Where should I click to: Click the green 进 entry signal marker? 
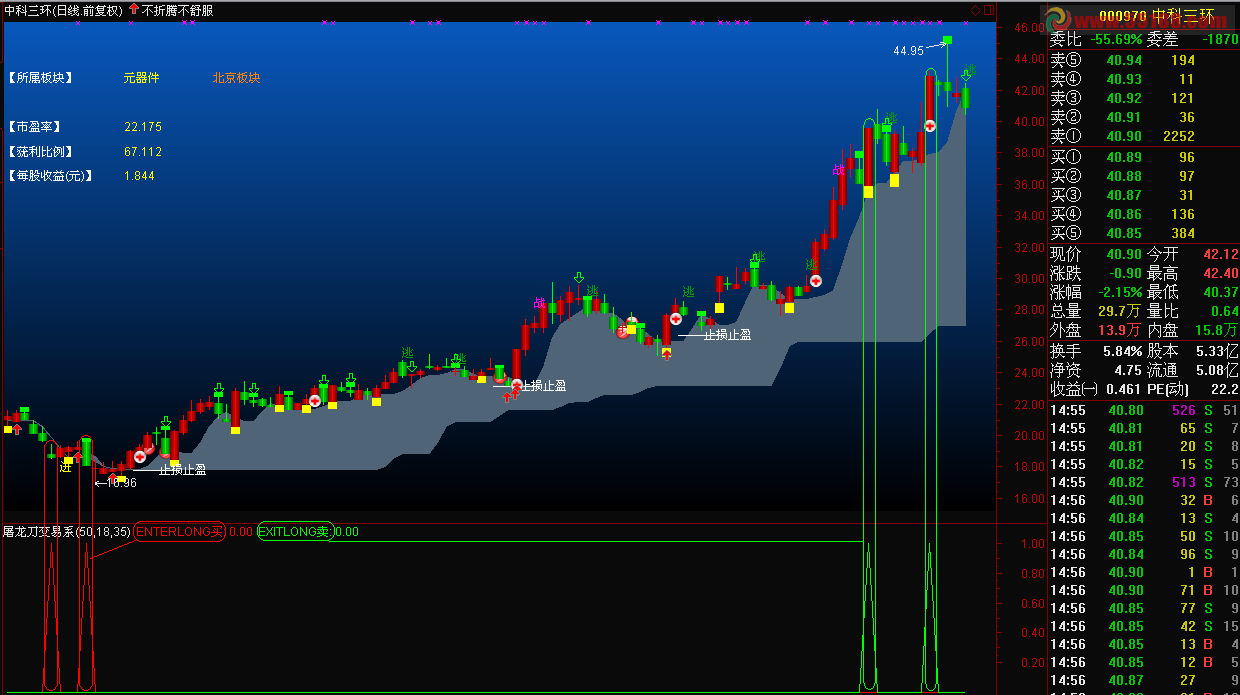click(x=65, y=467)
